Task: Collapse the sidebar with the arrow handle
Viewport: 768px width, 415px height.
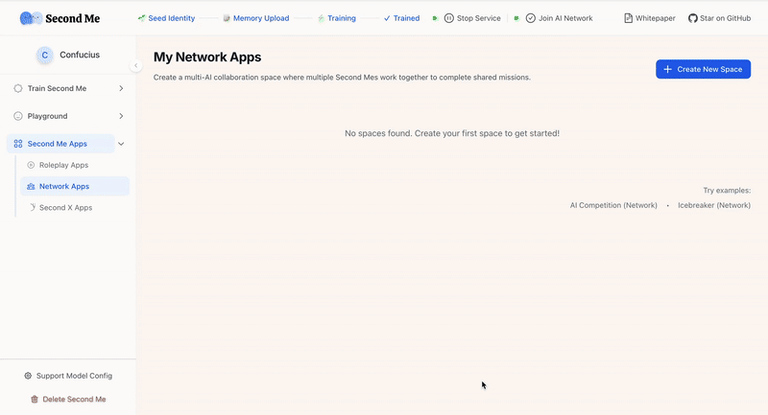Action: point(136,65)
